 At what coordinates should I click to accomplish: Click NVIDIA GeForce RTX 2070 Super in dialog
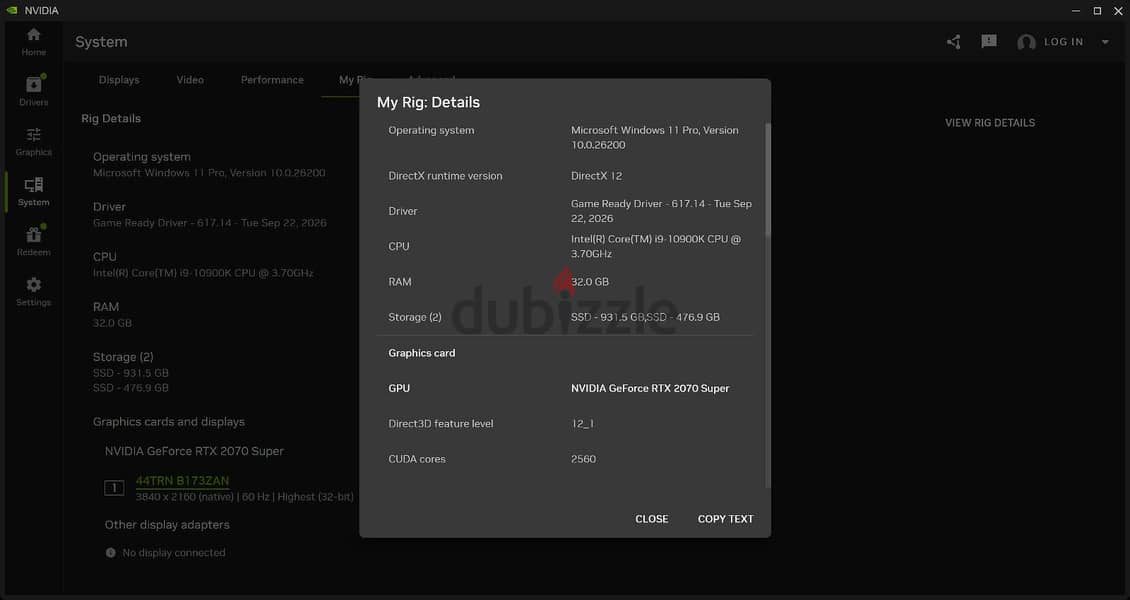[x=650, y=388]
